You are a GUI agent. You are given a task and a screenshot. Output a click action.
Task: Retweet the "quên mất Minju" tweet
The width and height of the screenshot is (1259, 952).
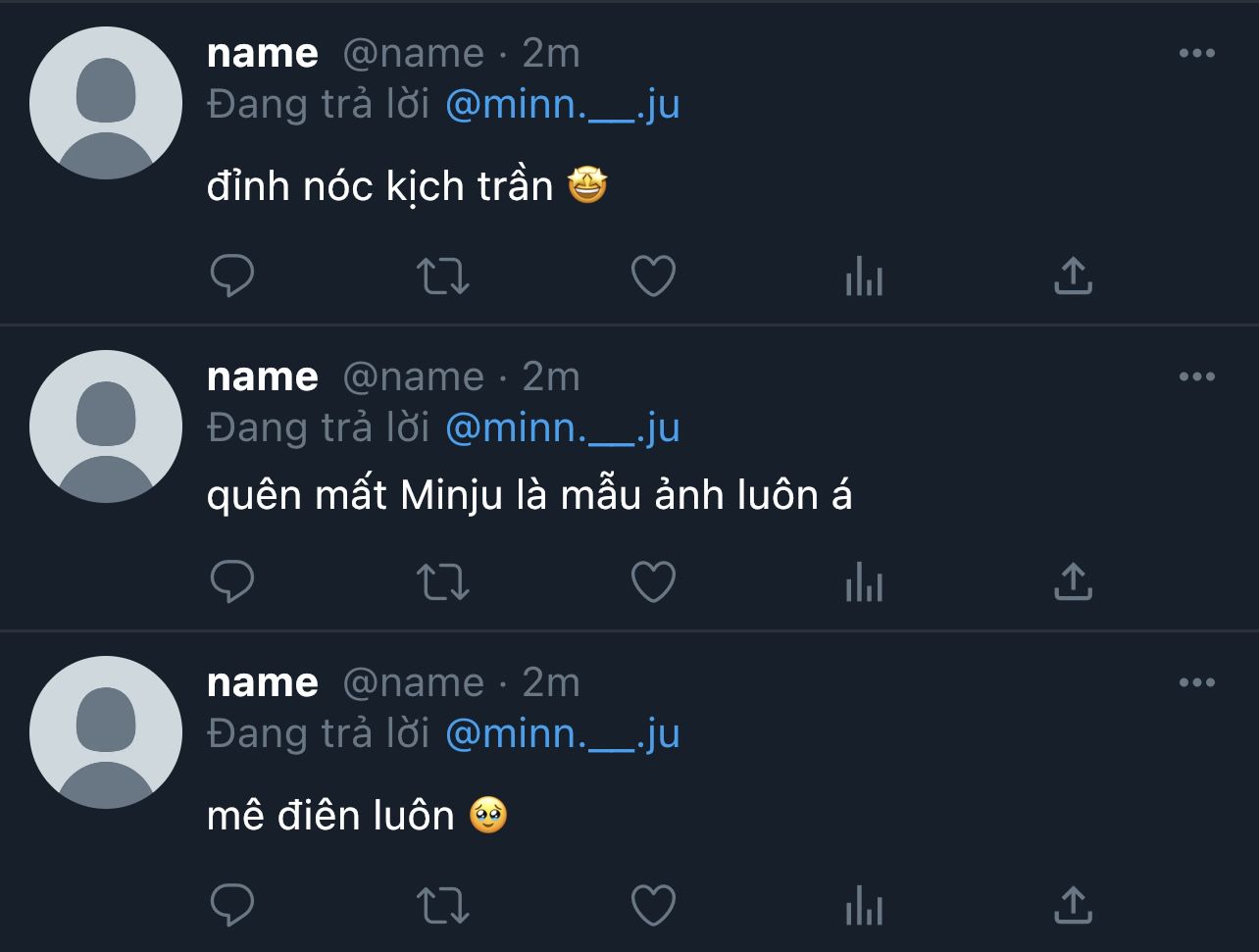pyautogui.click(x=443, y=582)
